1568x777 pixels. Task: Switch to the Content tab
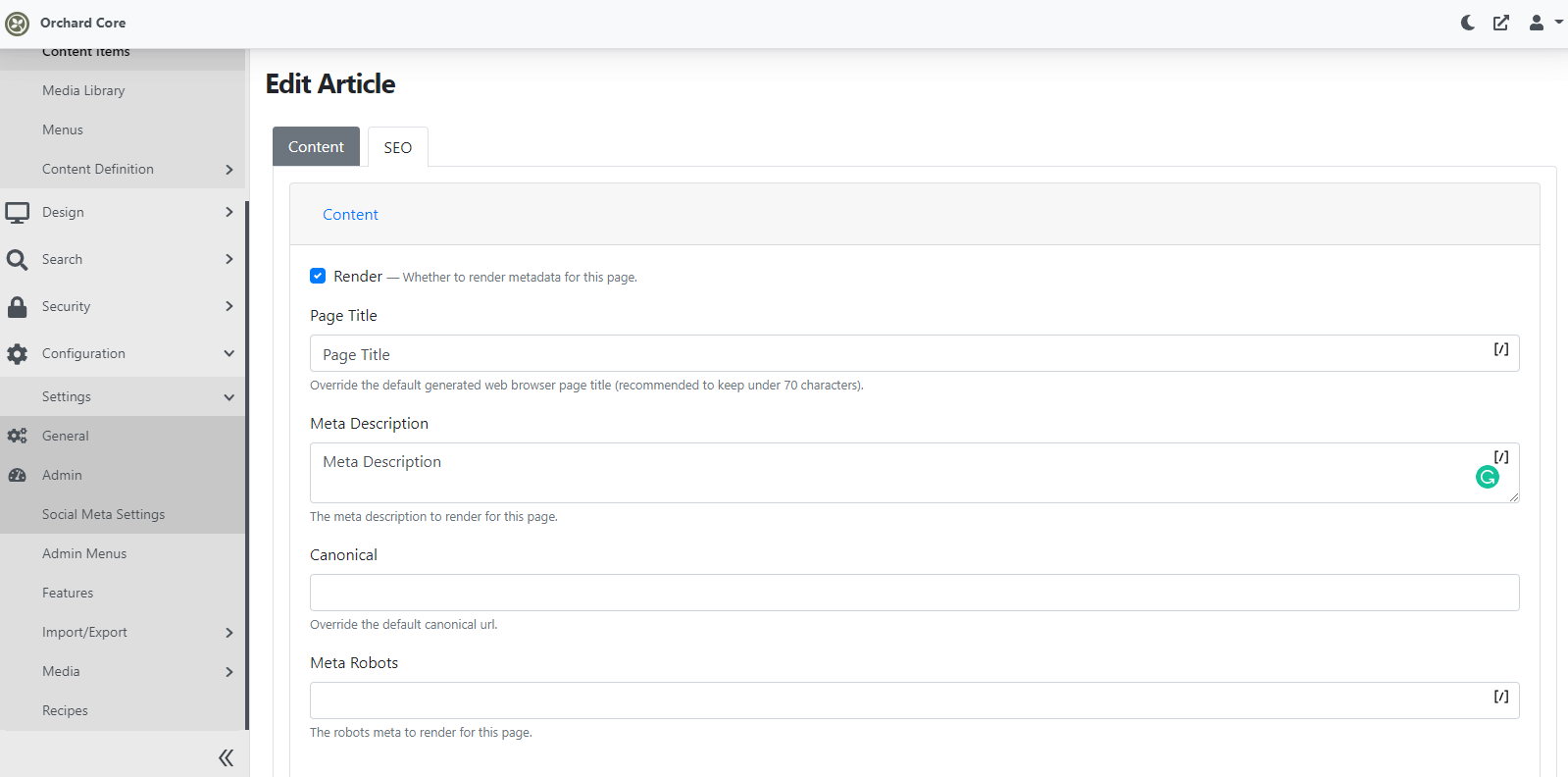(x=316, y=146)
